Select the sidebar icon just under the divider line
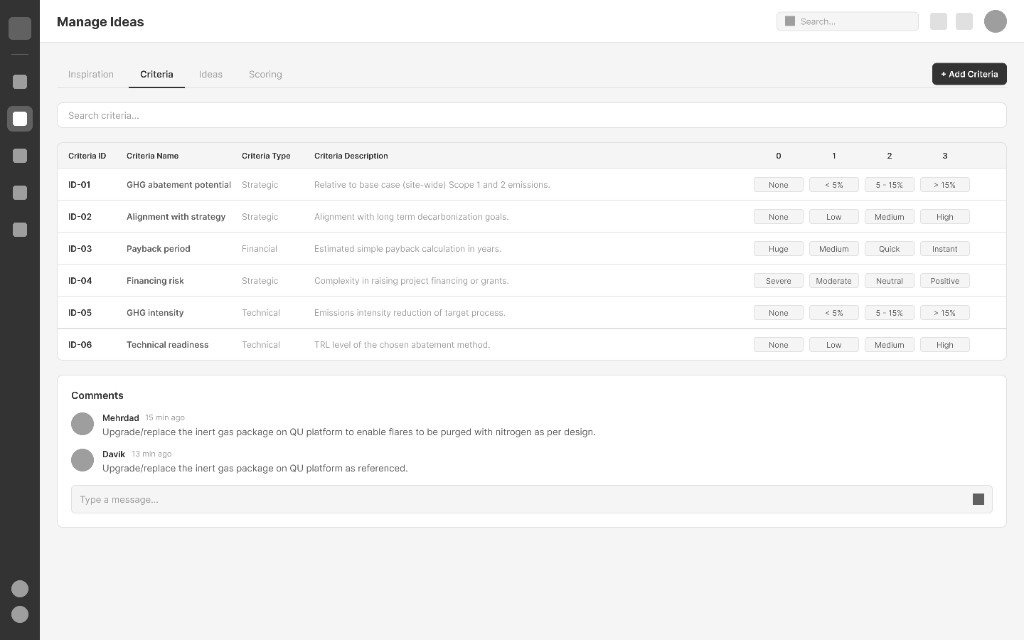 click(x=20, y=82)
